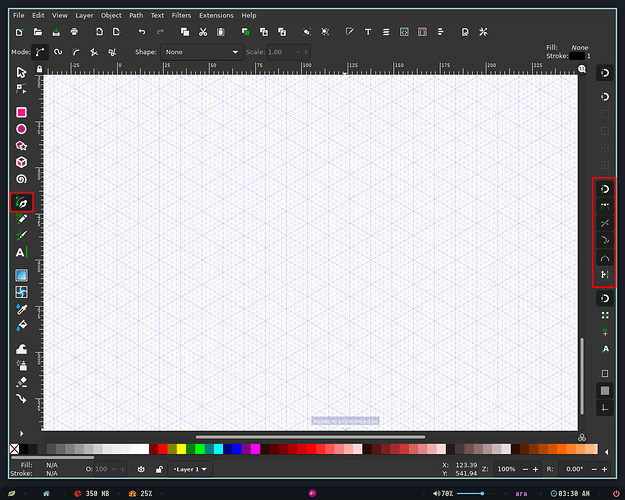Click the Cut scissors icon
The height and width of the screenshot is (500, 625).
(x=203, y=32)
